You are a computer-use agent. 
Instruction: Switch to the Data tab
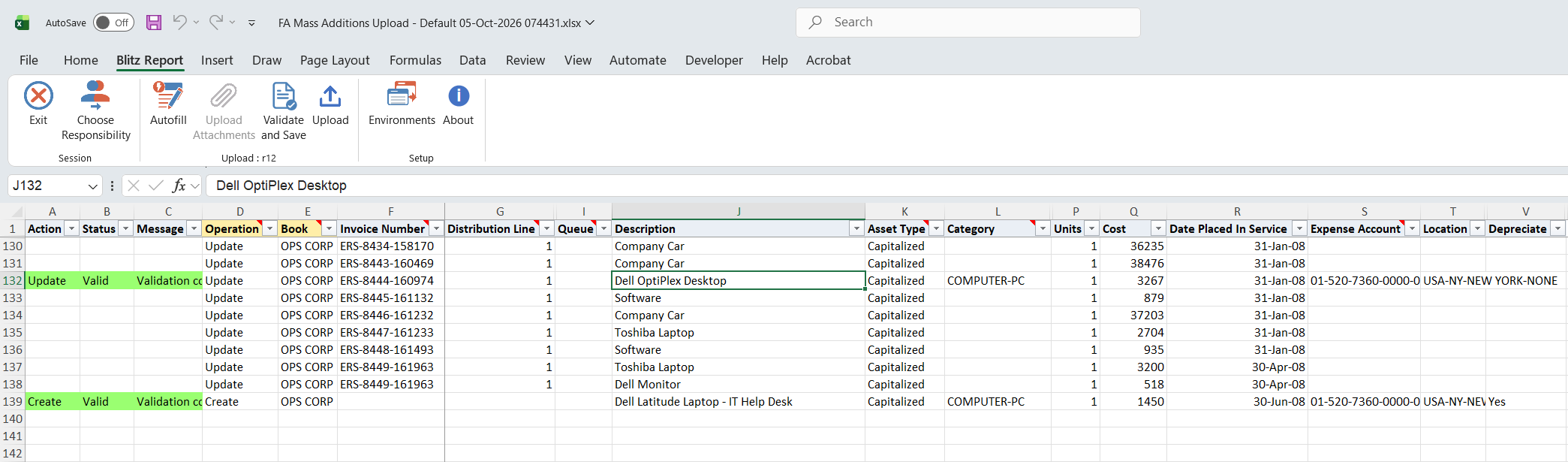(473, 60)
